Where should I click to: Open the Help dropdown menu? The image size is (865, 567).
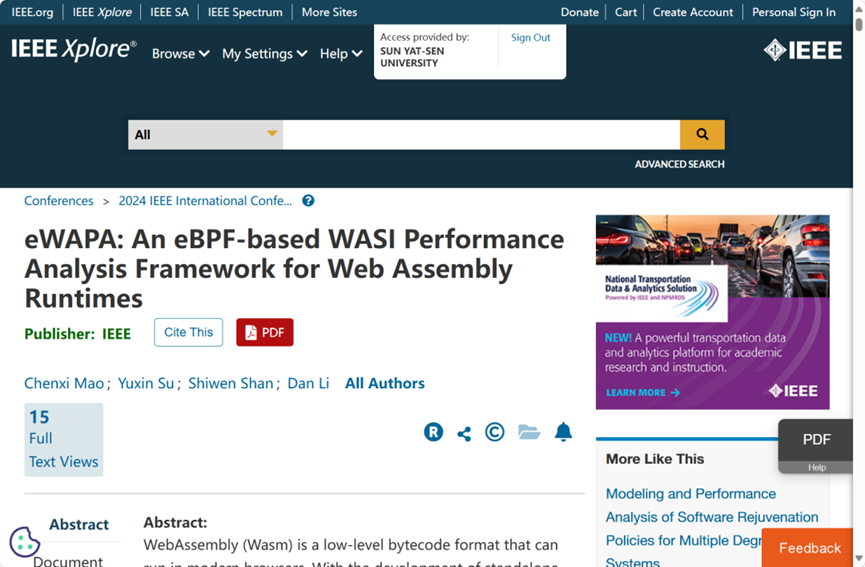(340, 54)
